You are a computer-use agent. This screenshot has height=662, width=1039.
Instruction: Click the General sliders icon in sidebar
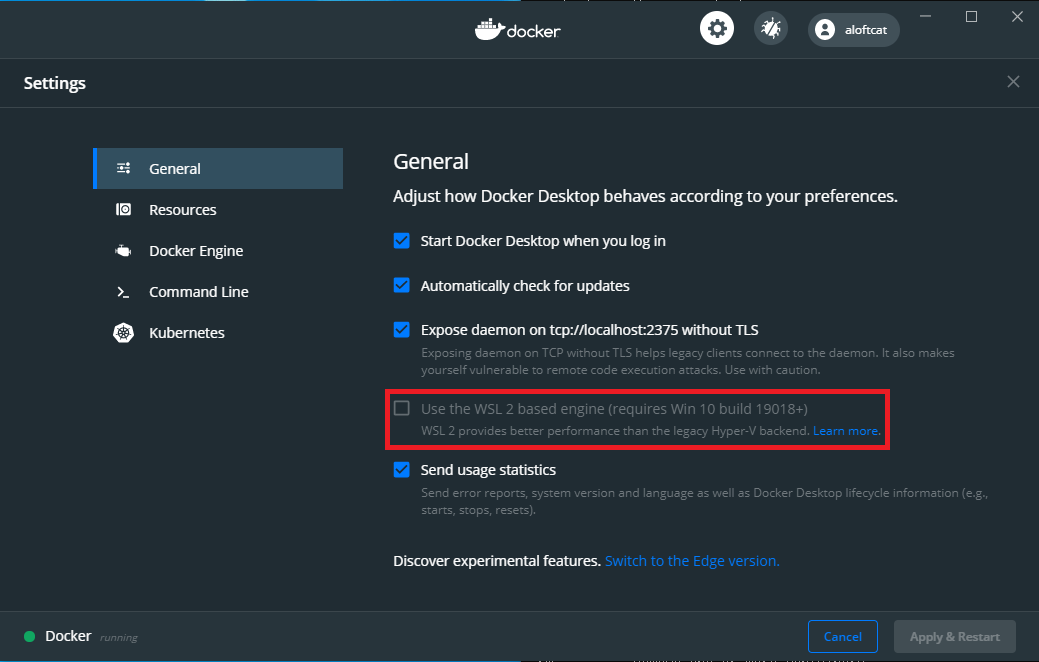click(123, 168)
